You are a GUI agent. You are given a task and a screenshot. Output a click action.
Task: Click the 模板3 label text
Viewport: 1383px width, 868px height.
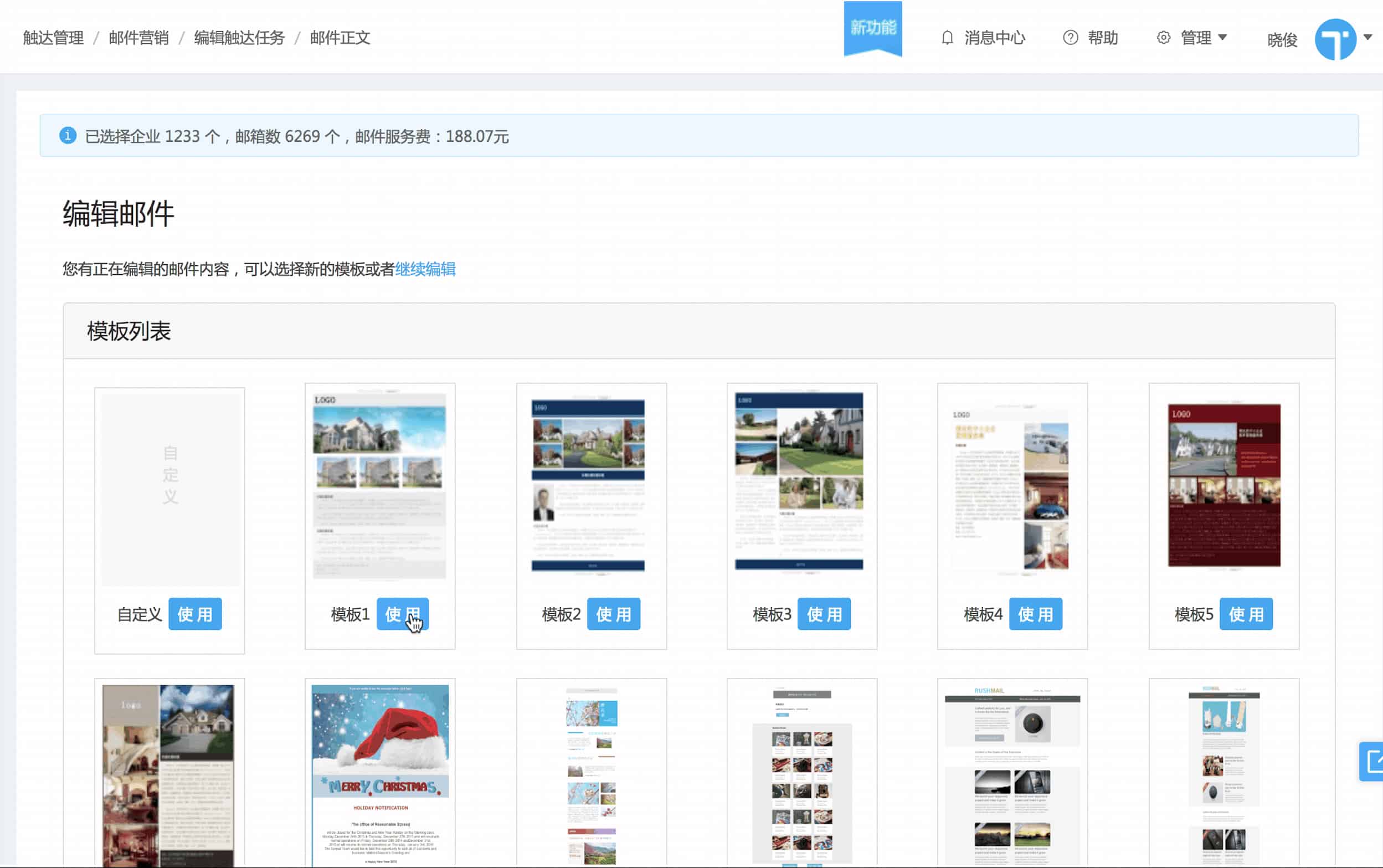(x=772, y=615)
